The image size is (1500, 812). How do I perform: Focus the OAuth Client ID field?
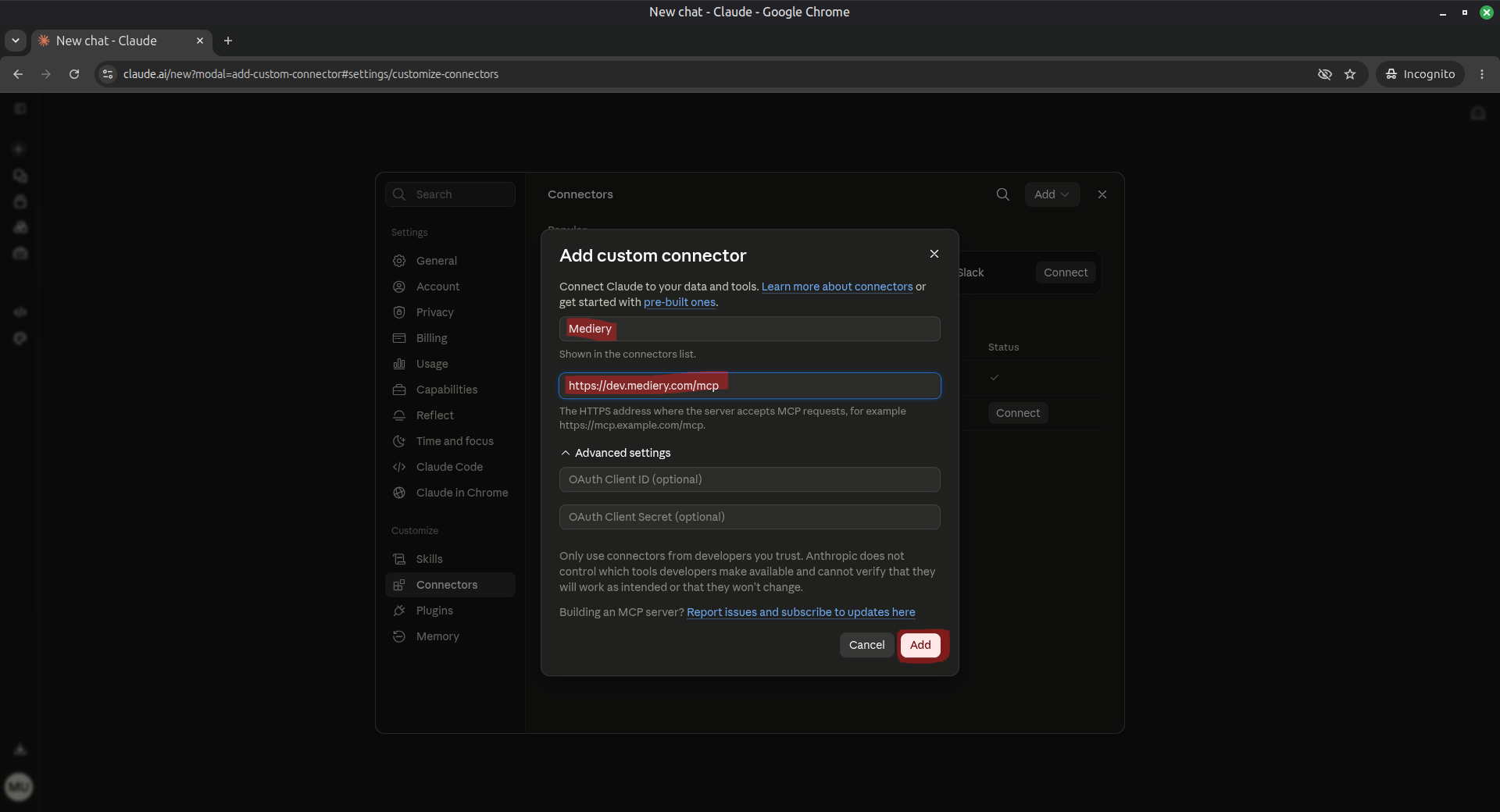pyautogui.click(x=749, y=479)
